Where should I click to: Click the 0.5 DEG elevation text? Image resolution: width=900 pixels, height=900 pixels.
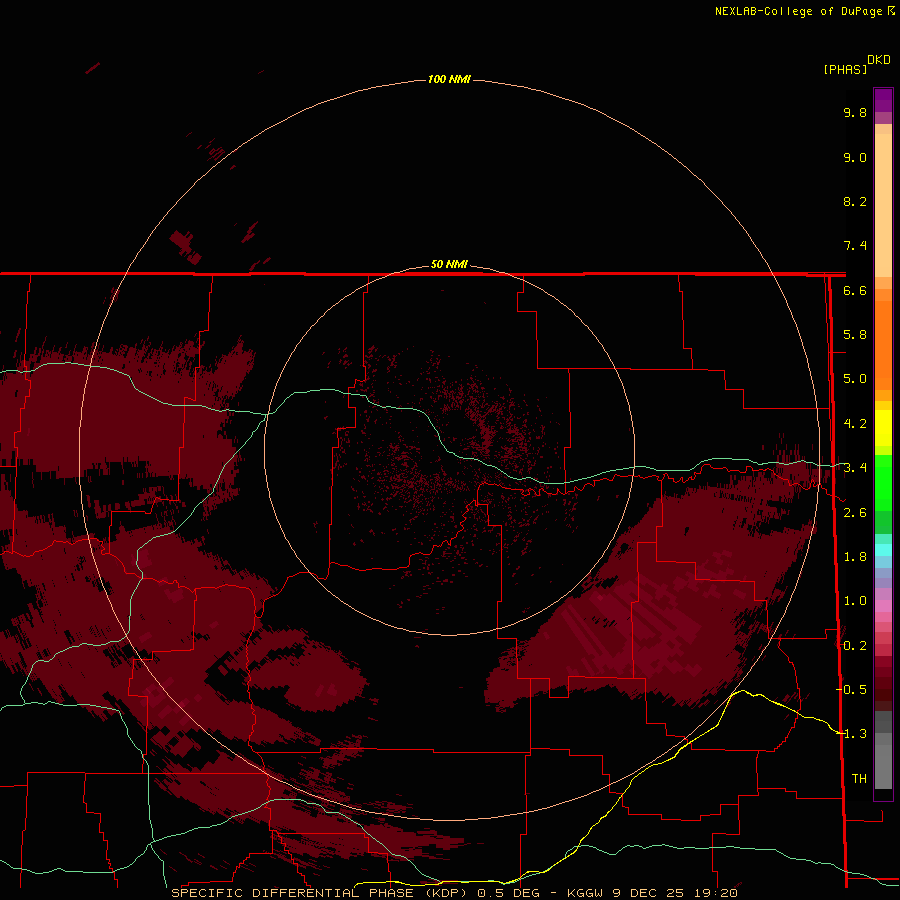click(x=509, y=893)
